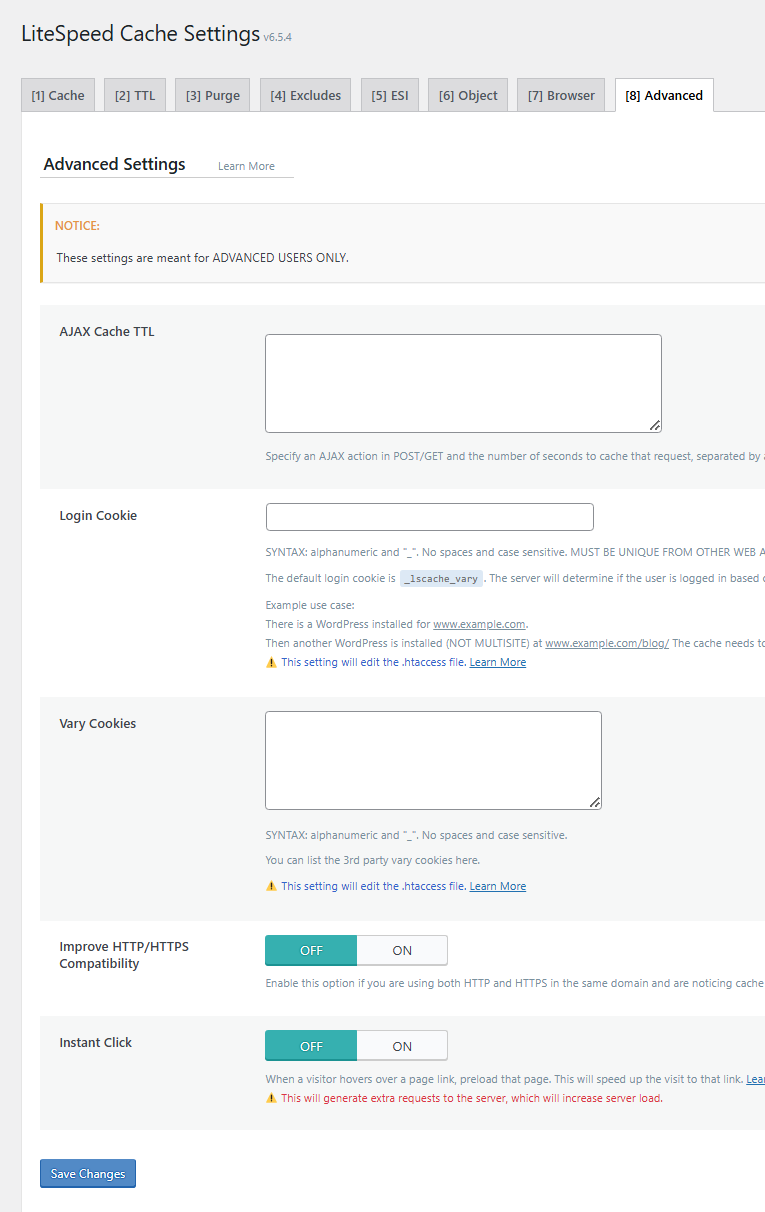Open the [6] Object tab
This screenshot has height=1212, width=765.
coord(468,95)
